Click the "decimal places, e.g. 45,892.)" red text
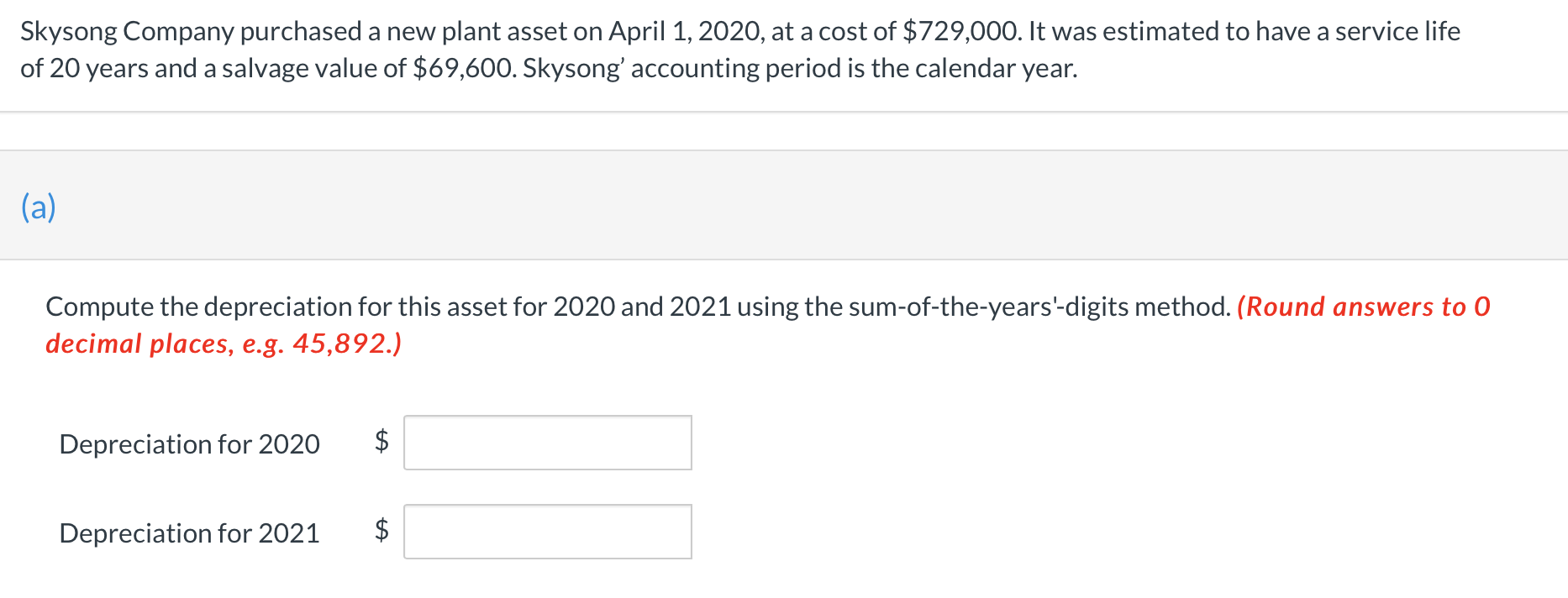 click(224, 344)
